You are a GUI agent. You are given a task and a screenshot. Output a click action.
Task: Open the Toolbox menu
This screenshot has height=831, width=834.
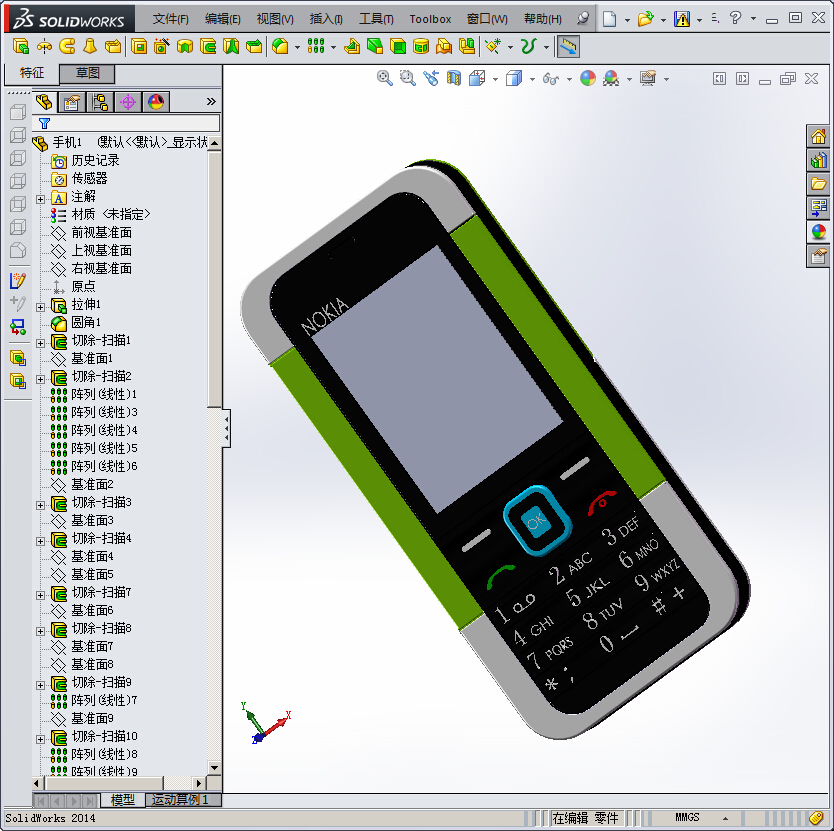(430, 19)
